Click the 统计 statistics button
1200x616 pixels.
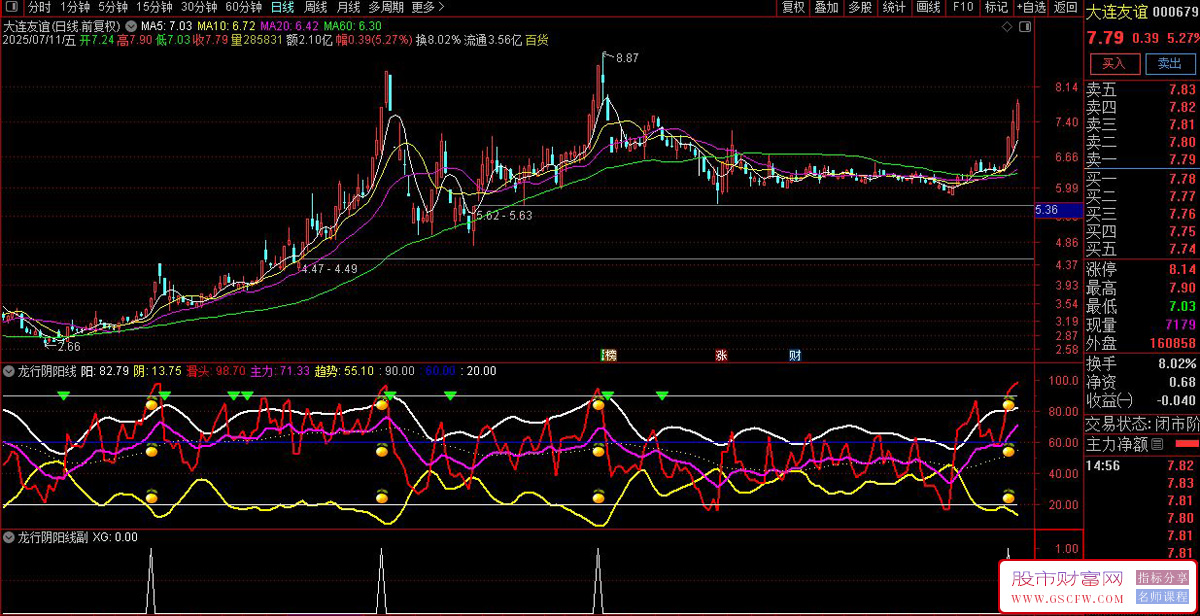pyautogui.click(x=894, y=7)
